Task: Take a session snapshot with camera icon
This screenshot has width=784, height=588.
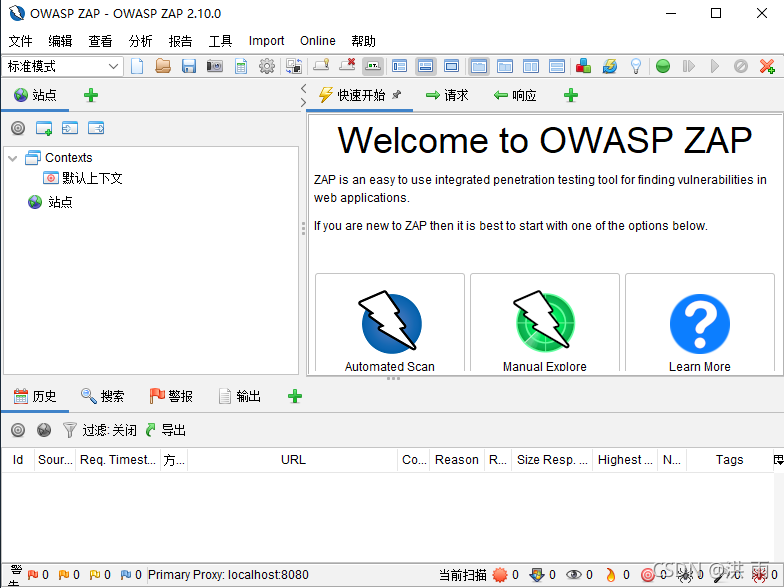Action: coord(215,66)
